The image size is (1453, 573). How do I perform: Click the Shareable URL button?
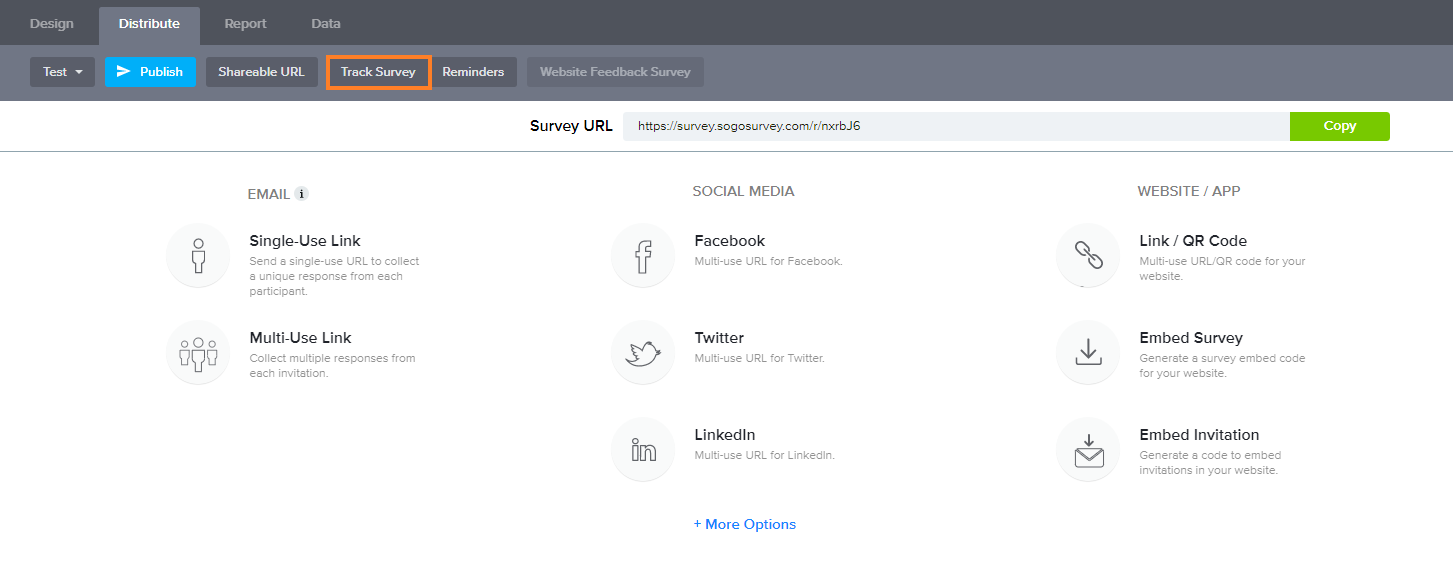coord(261,72)
